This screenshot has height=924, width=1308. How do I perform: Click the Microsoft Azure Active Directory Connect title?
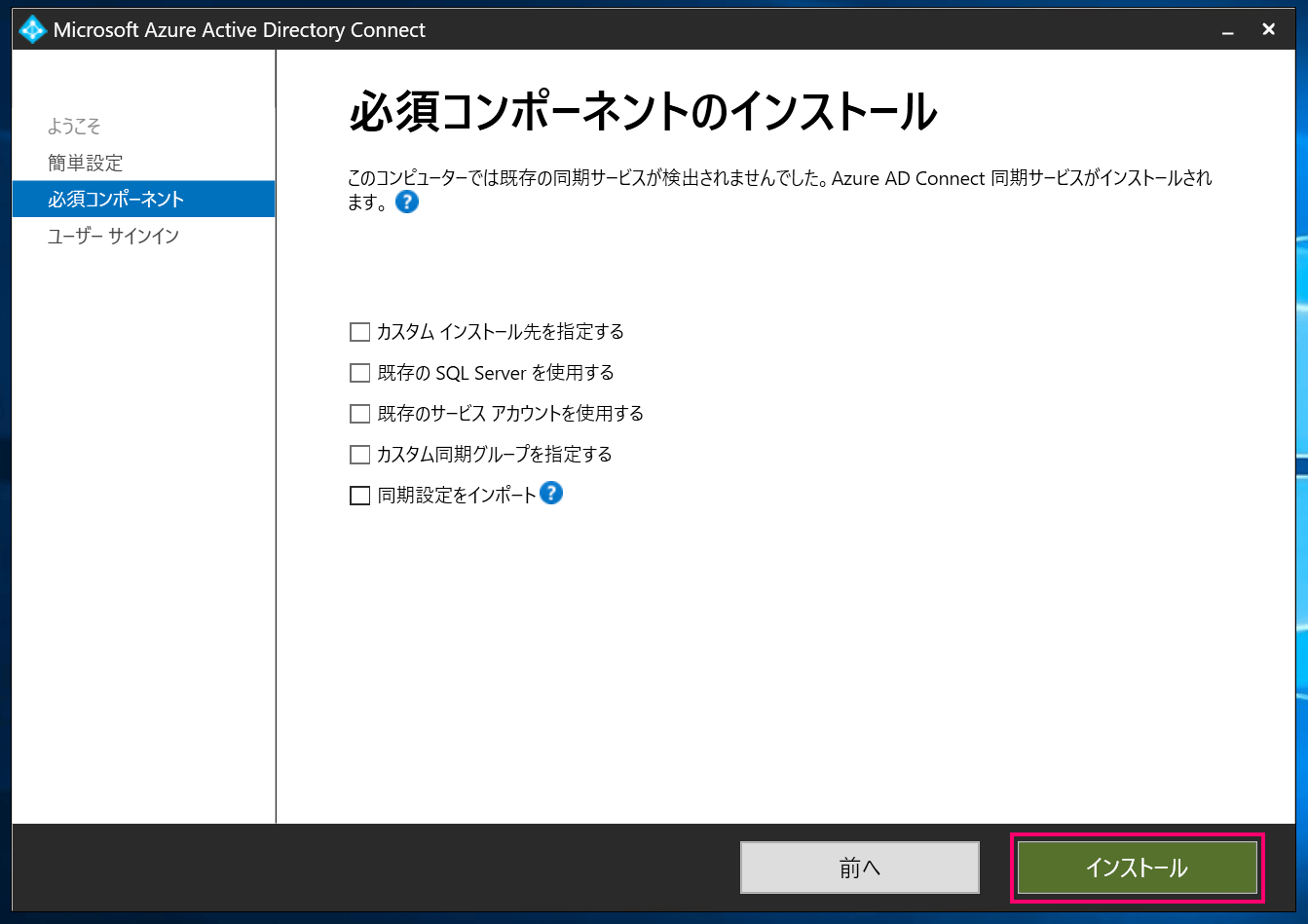240,30
